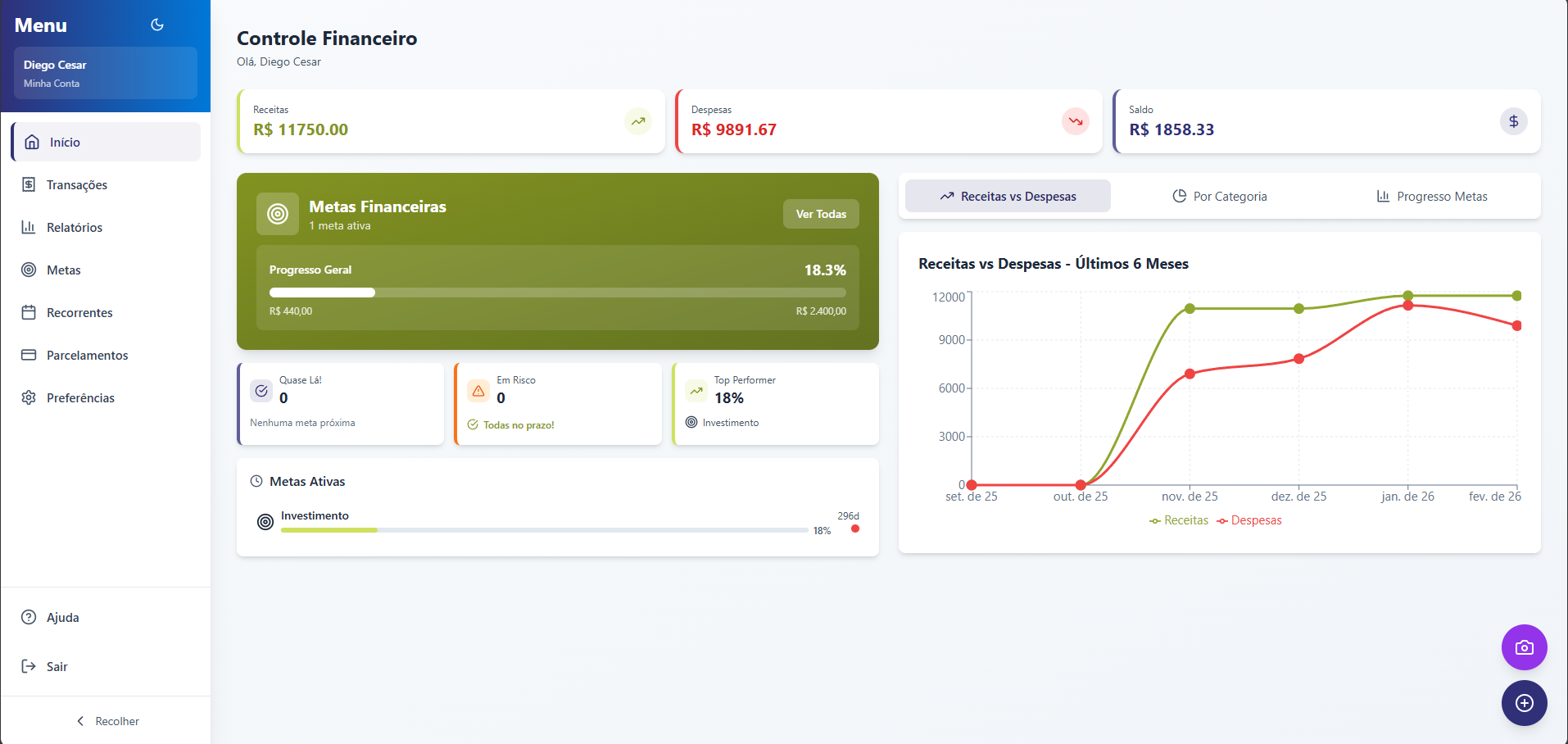Click the jan. de 26 Despesas data point
The image size is (1568, 744).
1407,306
